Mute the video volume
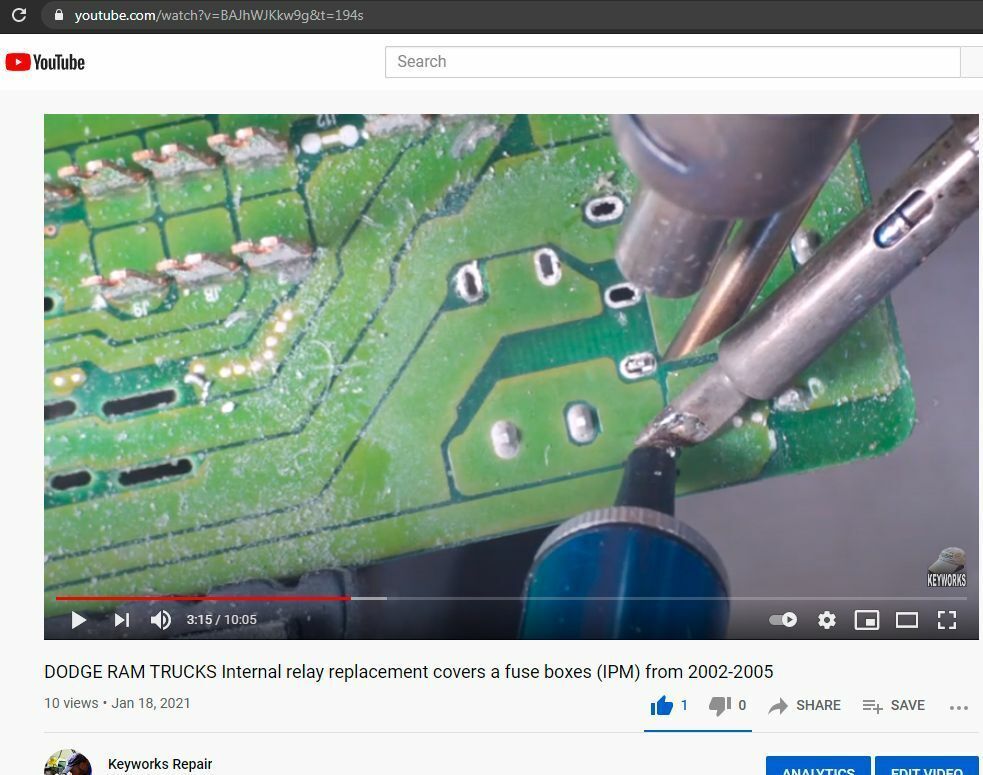Image resolution: width=983 pixels, height=775 pixels. 161,620
